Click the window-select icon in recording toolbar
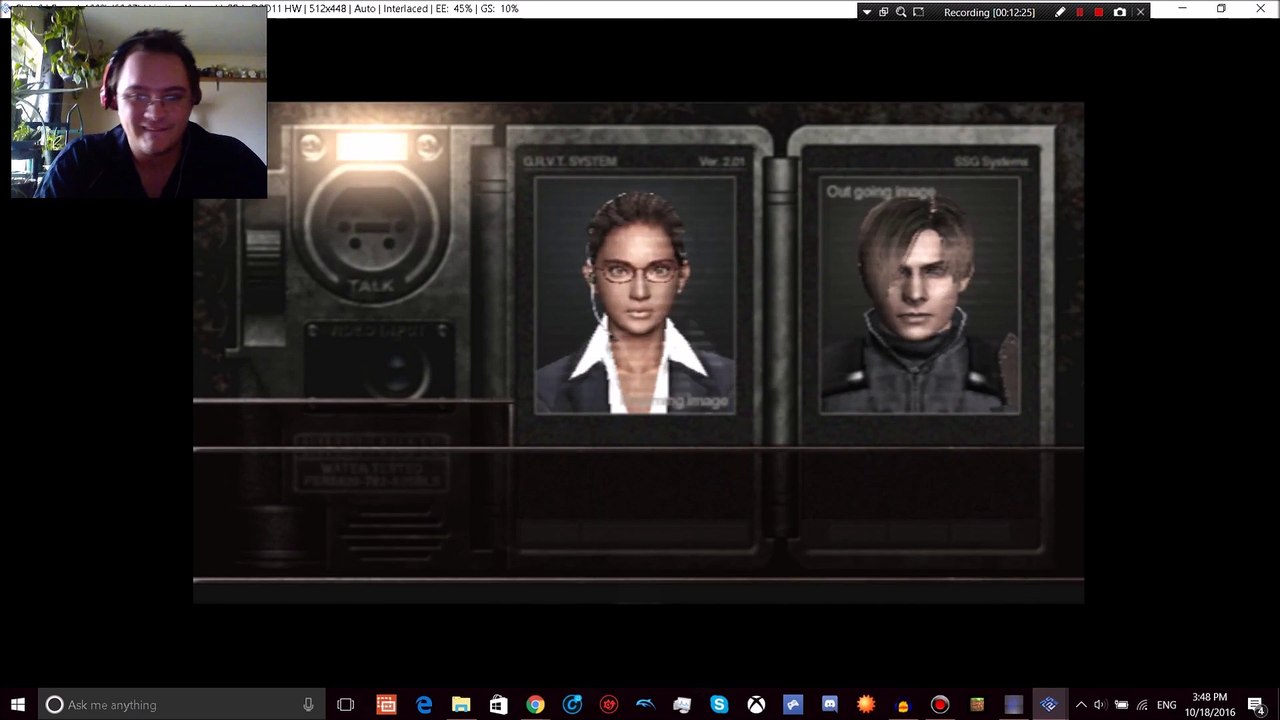 click(884, 12)
